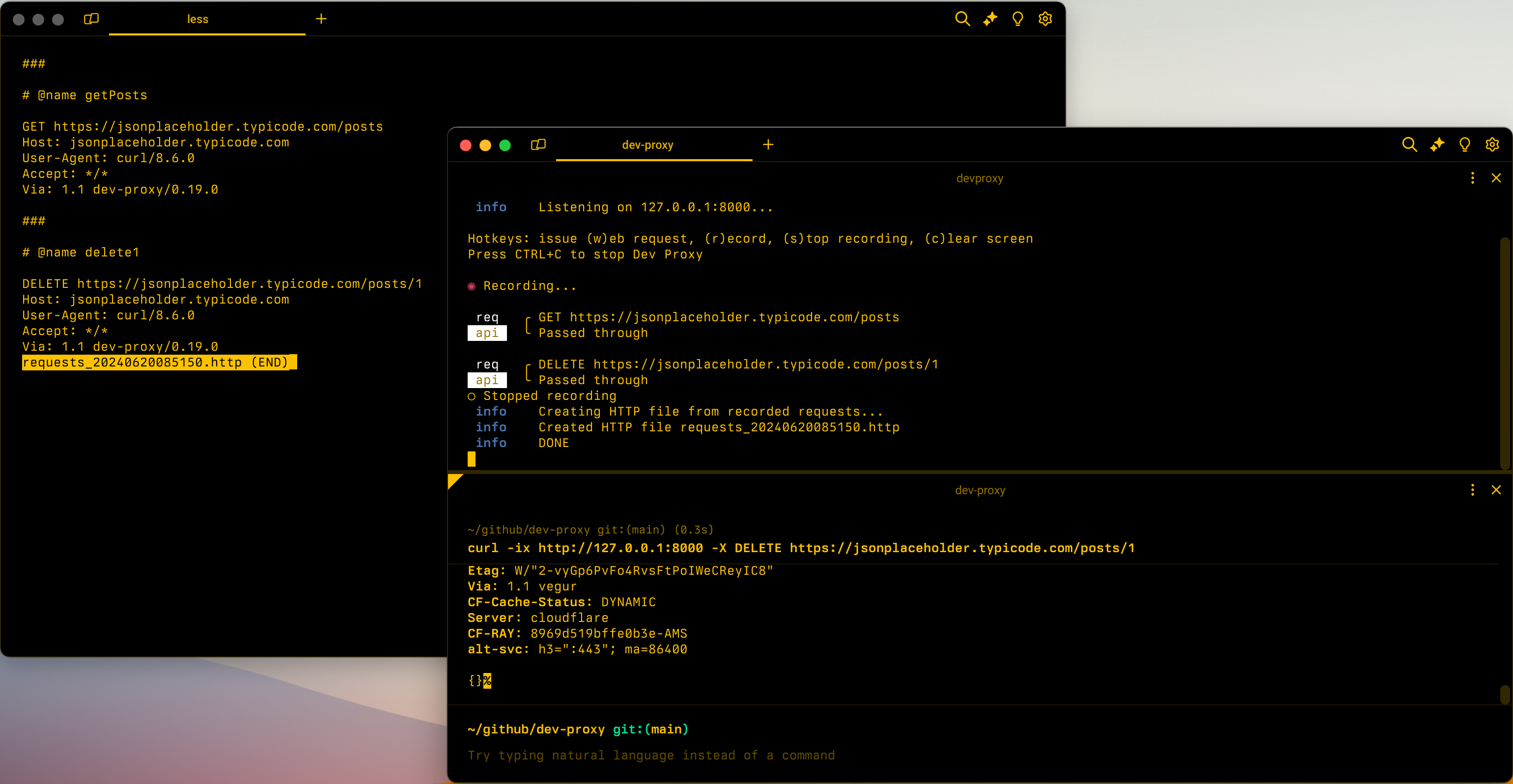
Task: Open settings gear in dev-proxy window
Action: (1492, 144)
